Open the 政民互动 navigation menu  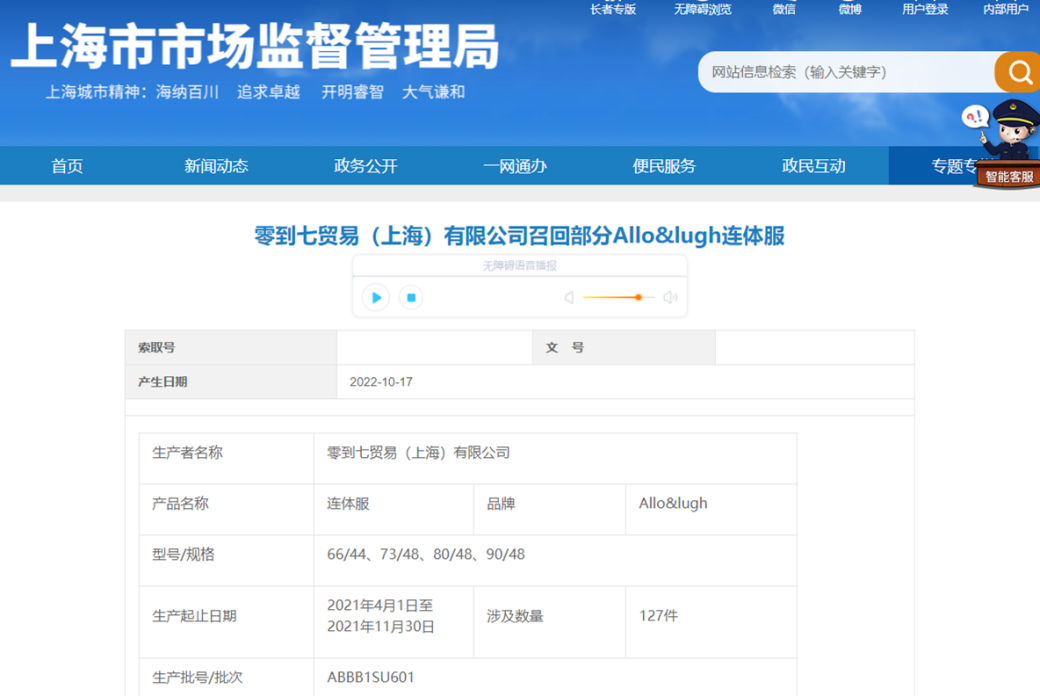click(813, 166)
